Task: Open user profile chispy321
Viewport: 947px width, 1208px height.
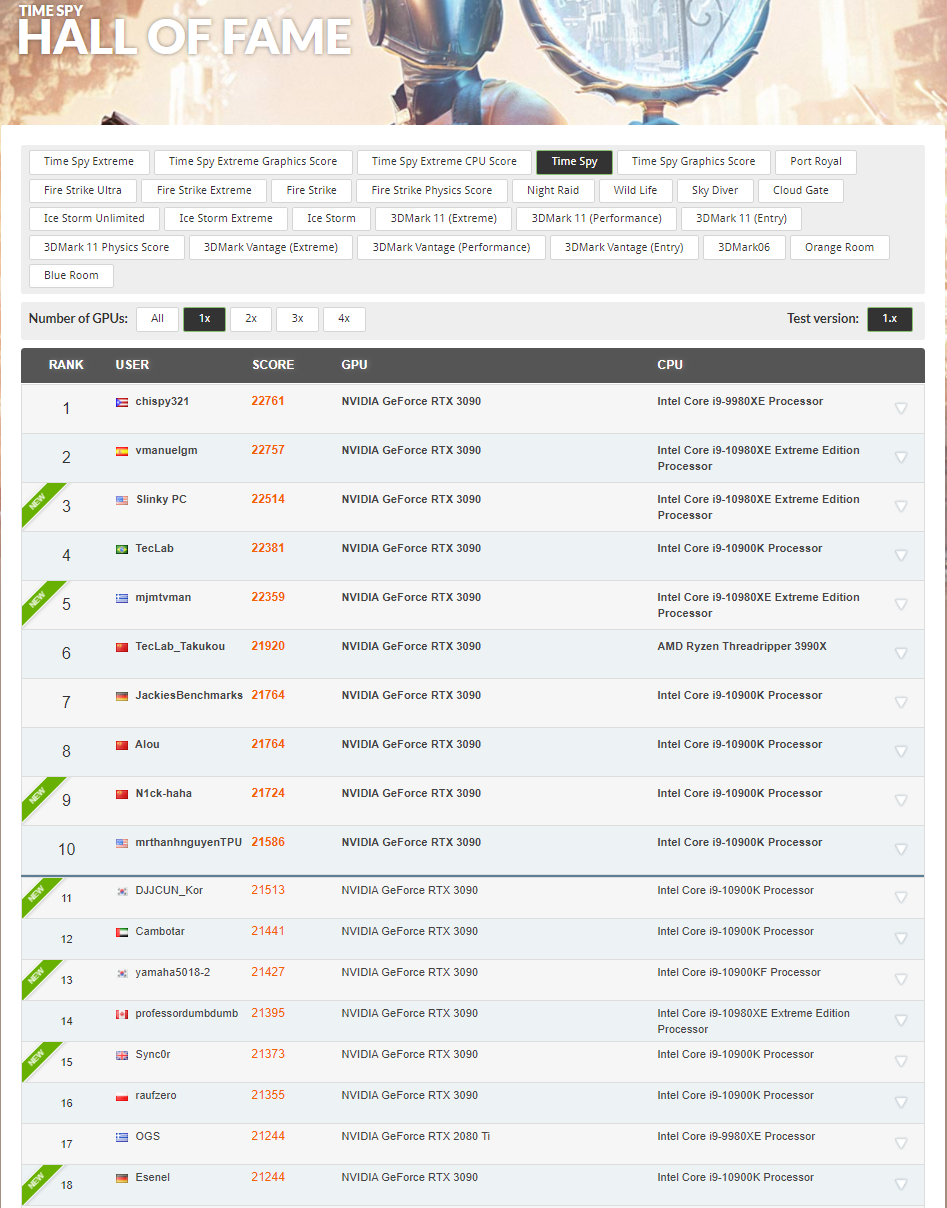Action: point(162,402)
